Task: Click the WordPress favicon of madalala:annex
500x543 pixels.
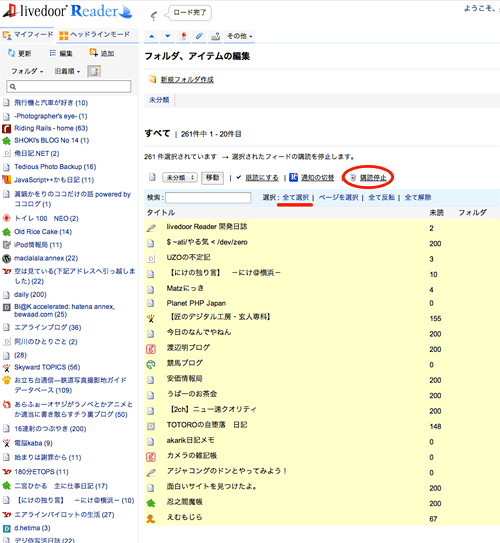Action: pyautogui.click(x=7, y=258)
